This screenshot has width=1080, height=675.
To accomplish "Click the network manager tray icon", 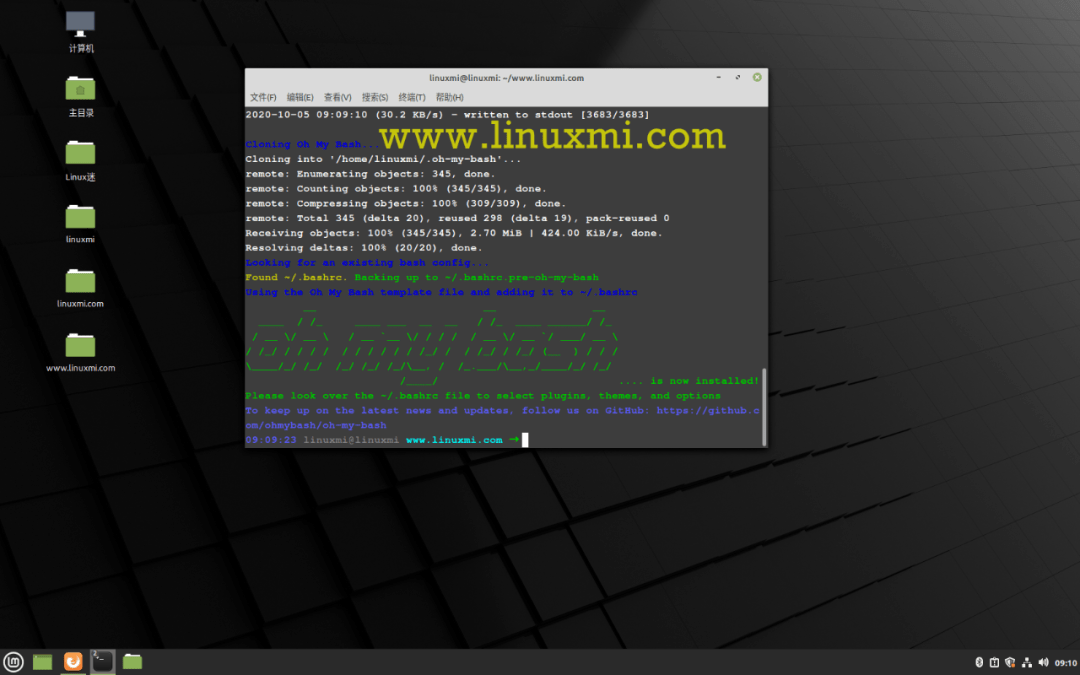I will click(x=1027, y=661).
